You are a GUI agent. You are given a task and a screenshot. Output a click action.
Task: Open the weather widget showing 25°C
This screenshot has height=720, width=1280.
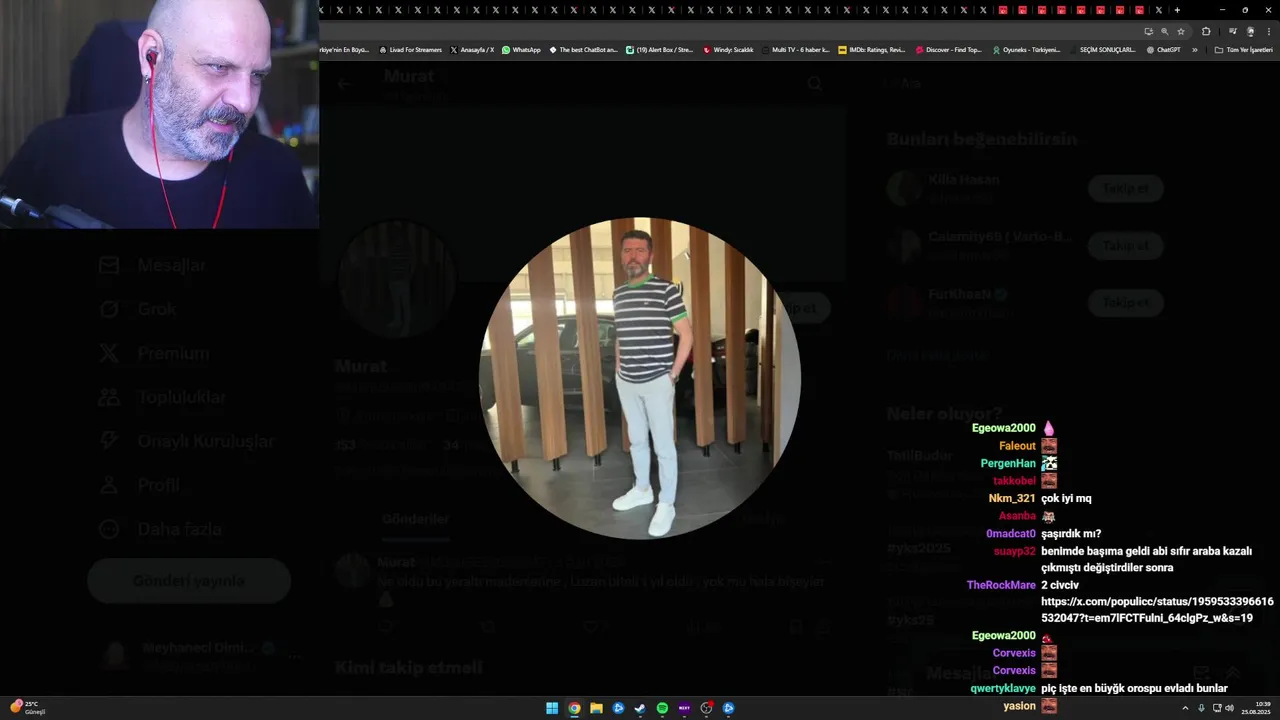pos(28,708)
